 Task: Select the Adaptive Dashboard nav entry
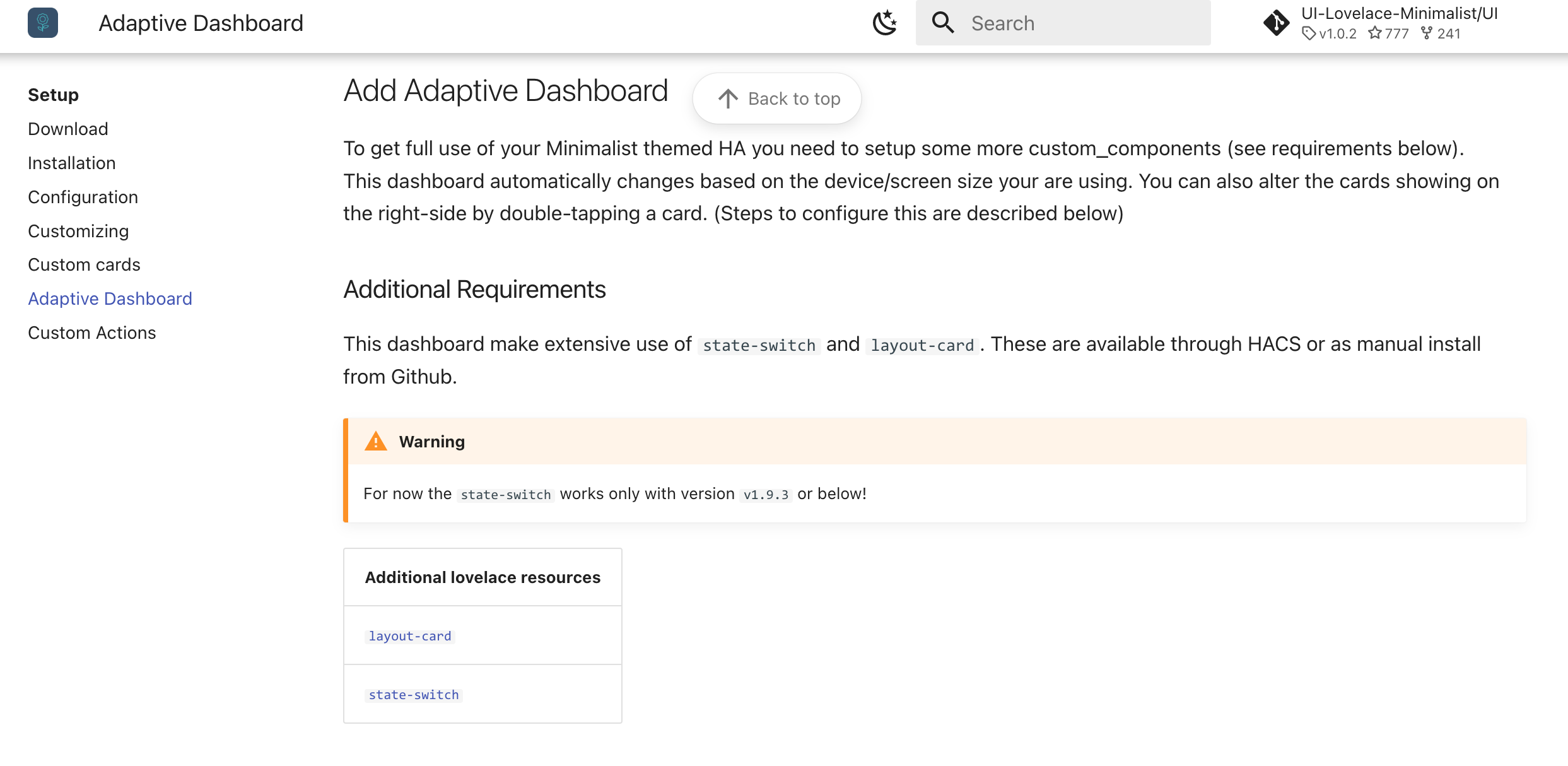point(110,298)
